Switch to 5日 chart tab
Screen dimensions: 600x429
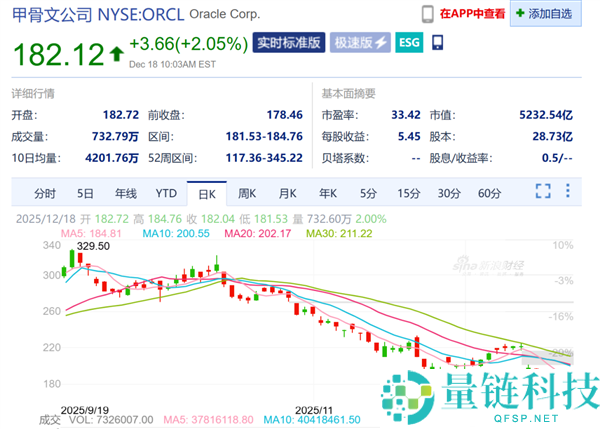pos(85,193)
